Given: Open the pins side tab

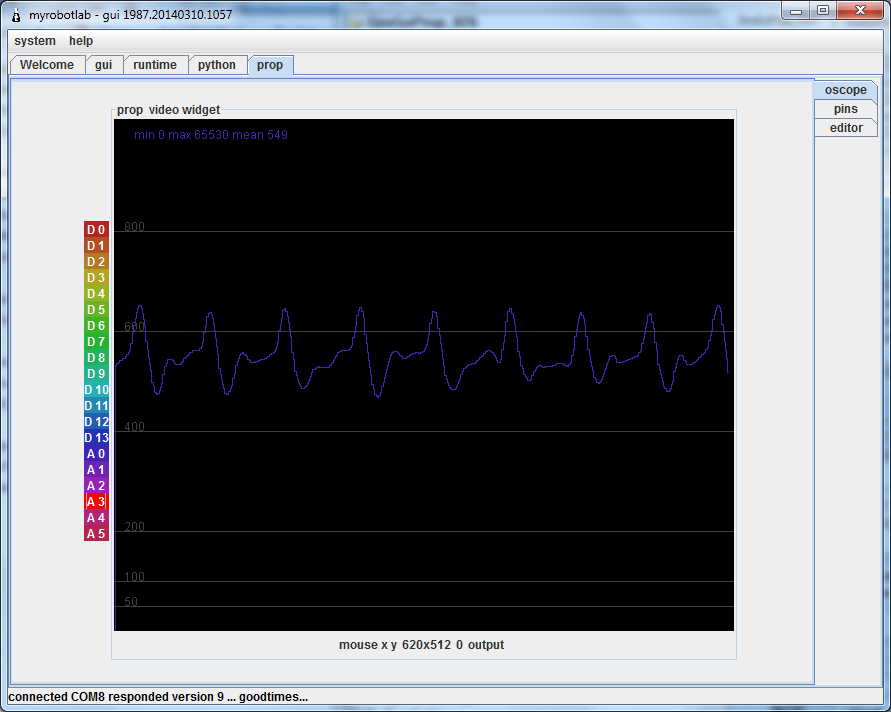Looking at the screenshot, I should pos(846,109).
